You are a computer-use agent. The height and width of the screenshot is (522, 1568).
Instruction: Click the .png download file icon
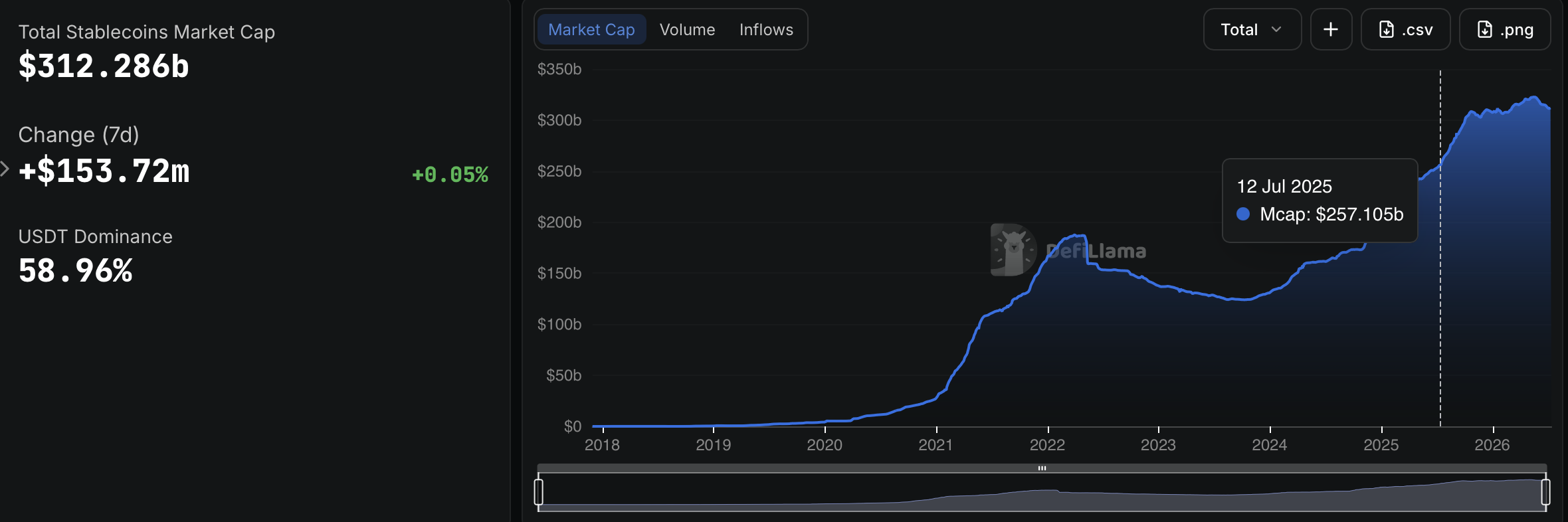tap(1485, 29)
